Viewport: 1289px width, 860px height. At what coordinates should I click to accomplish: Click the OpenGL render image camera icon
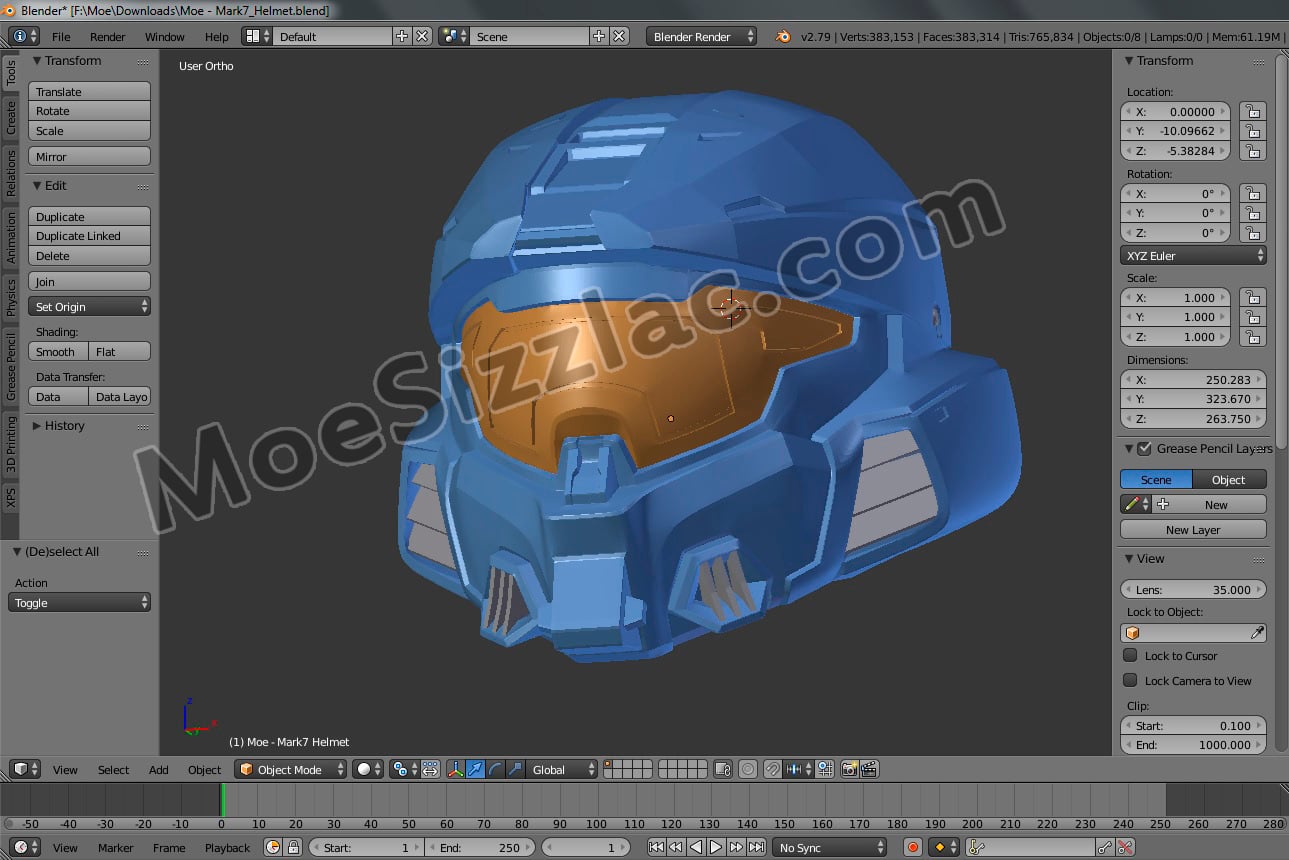(x=849, y=769)
